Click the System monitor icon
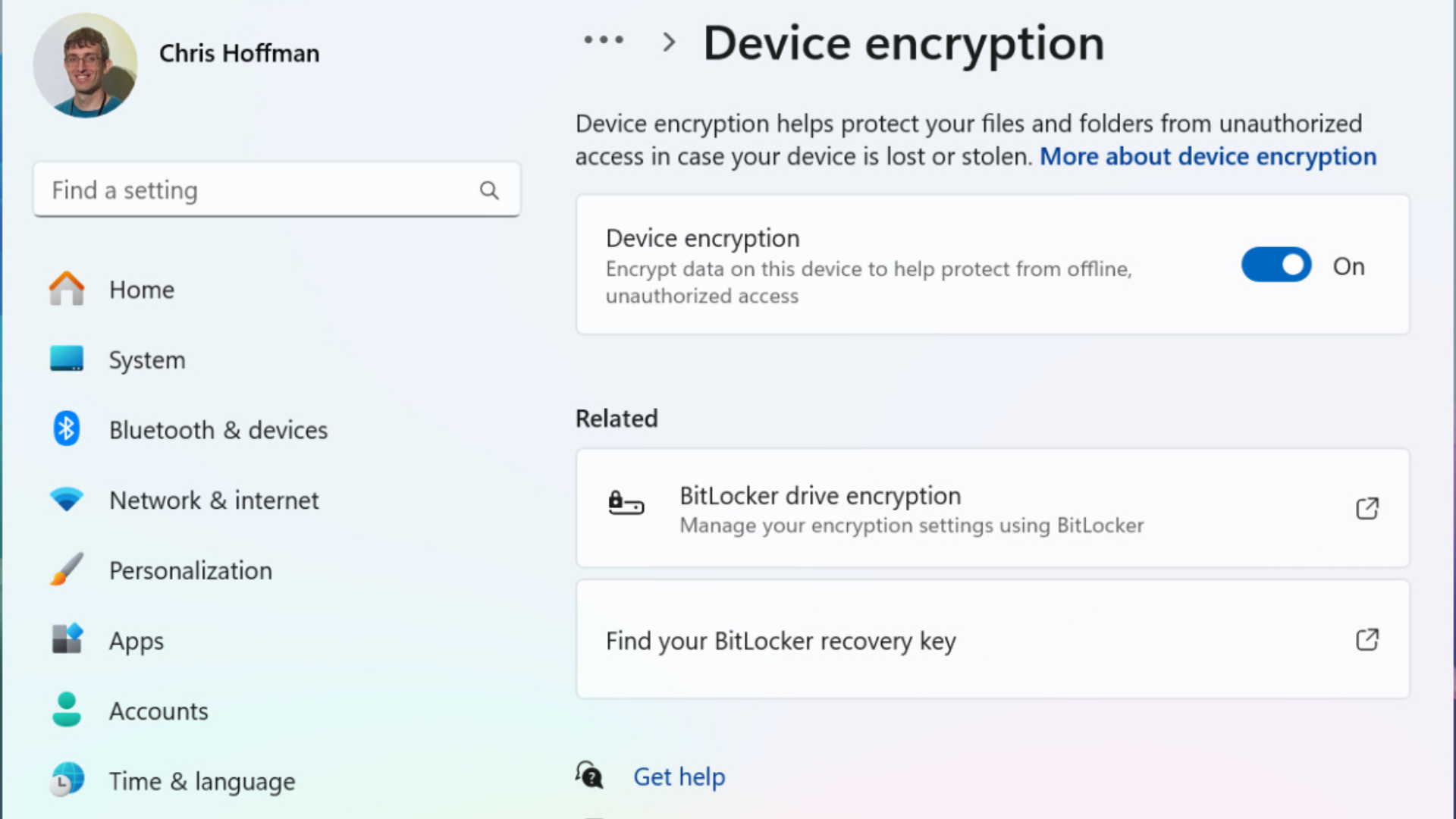This screenshot has height=819, width=1456. 67,359
